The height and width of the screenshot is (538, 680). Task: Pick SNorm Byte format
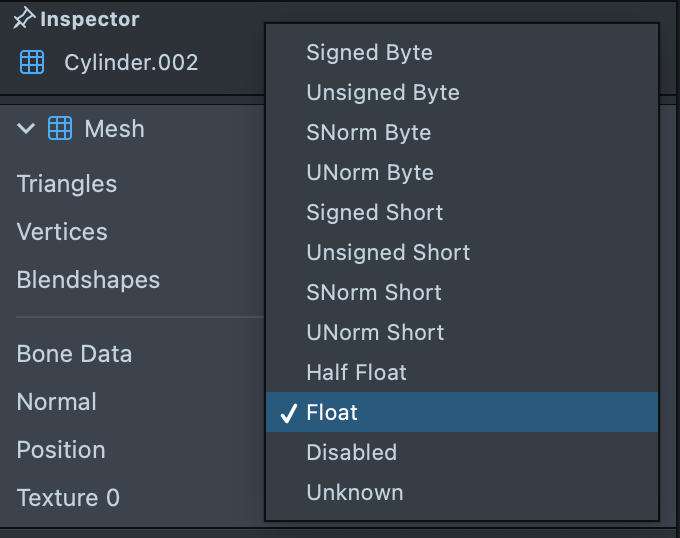point(368,132)
